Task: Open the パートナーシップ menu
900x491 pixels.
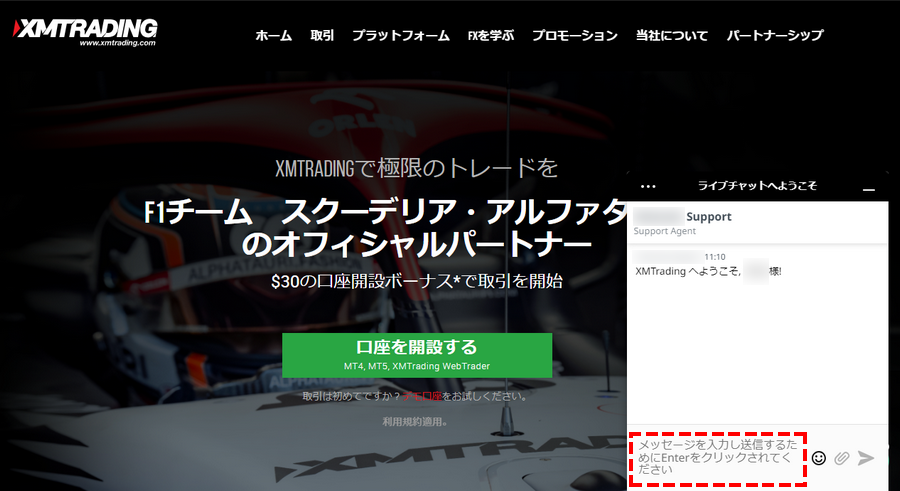Action: click(x=775, y=36)
